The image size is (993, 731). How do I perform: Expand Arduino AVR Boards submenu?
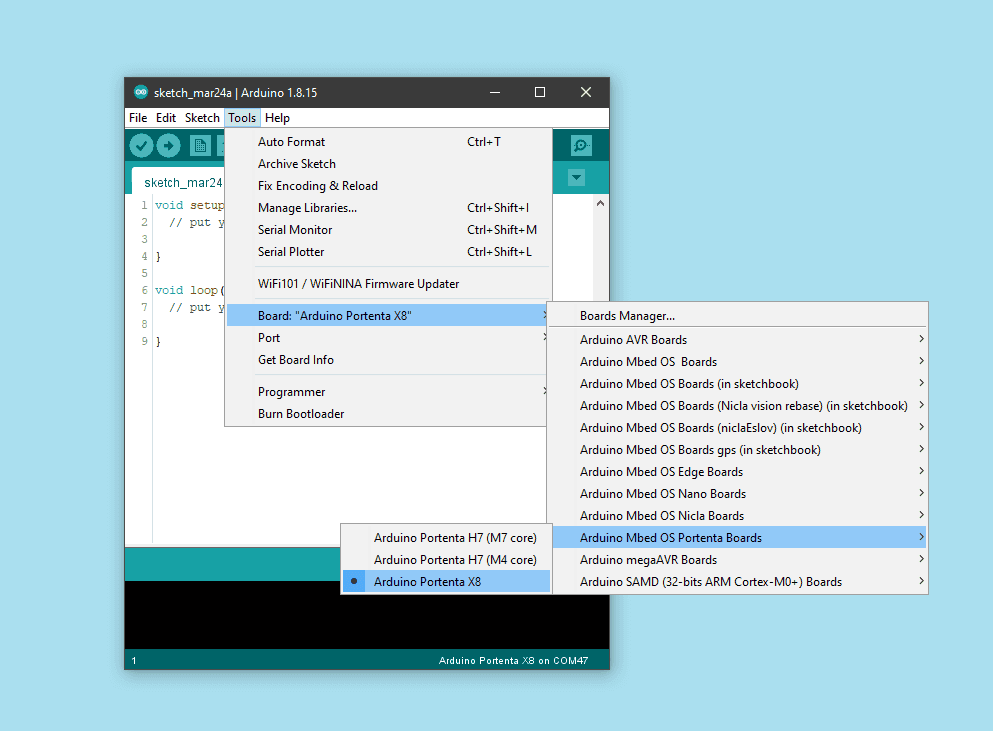[738, 340]
